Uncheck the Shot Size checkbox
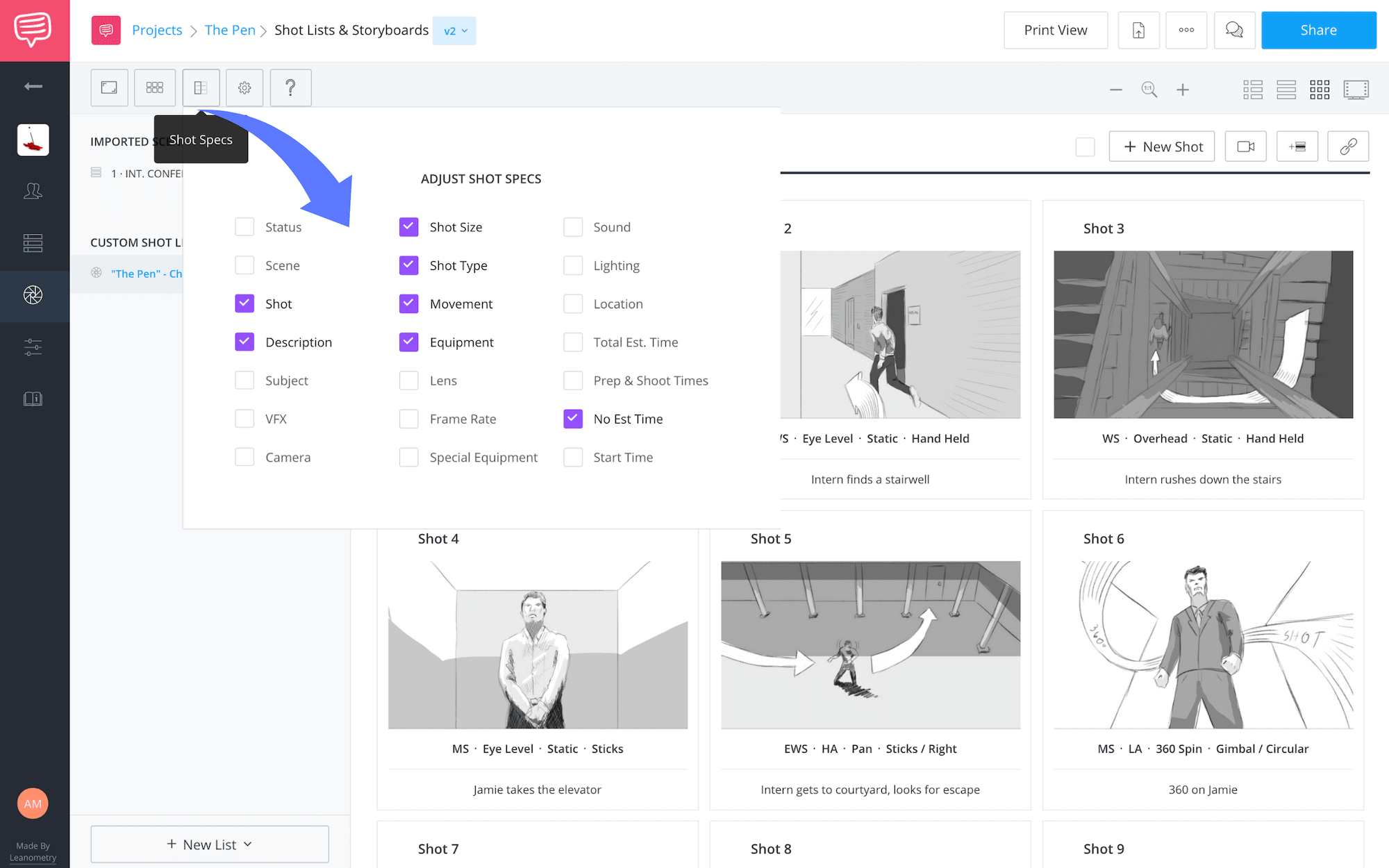 [x=409, y=227]
